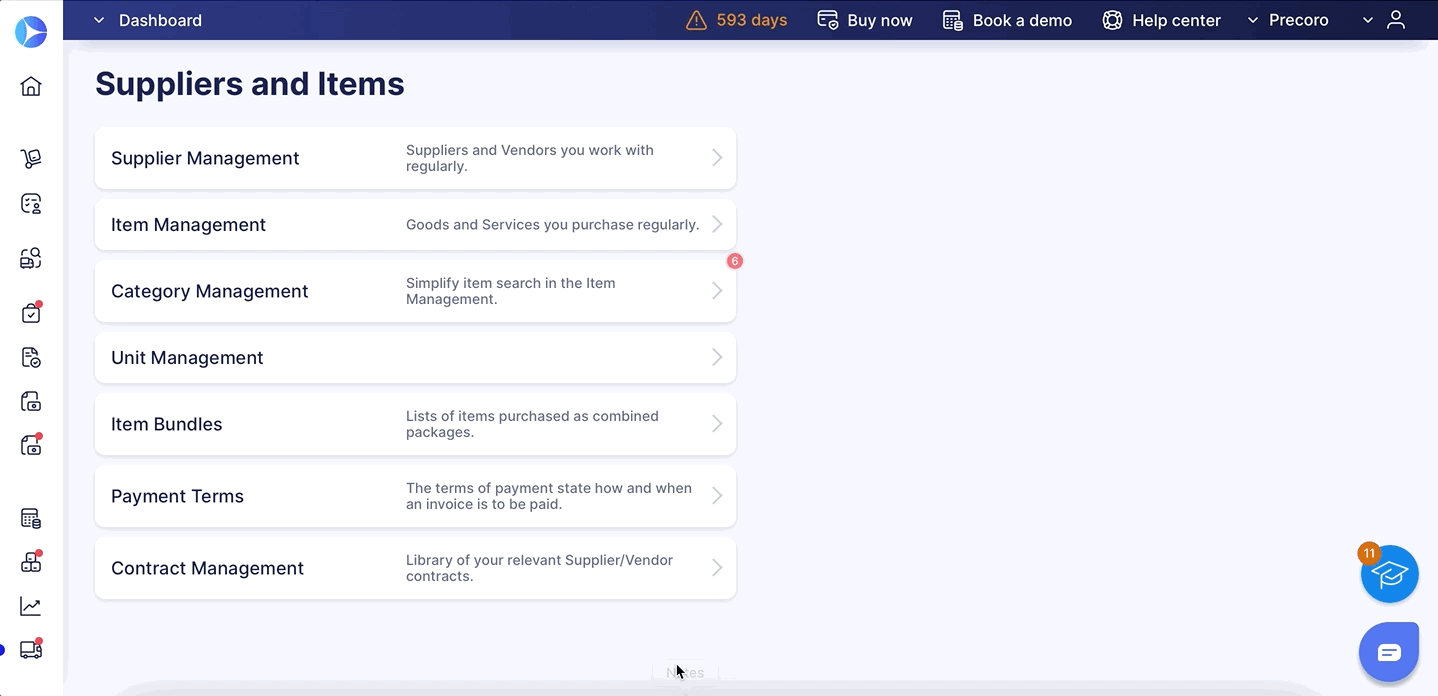
Task: Expand the Dashboard dropdown in header
Action: click(x=148, y=20)
